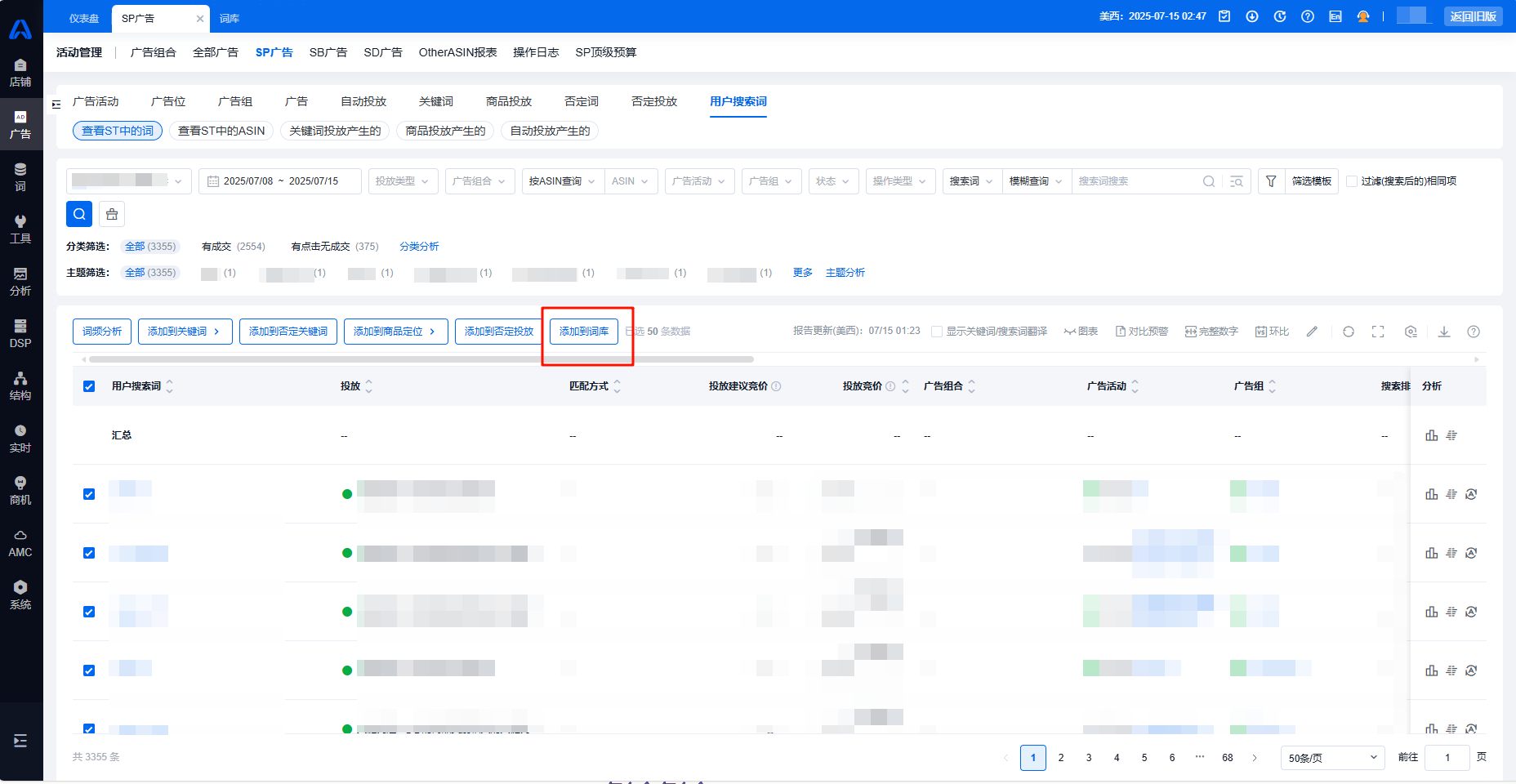
Task: Open column settings hexagon icon
Action: click(x=1411, y=332)
